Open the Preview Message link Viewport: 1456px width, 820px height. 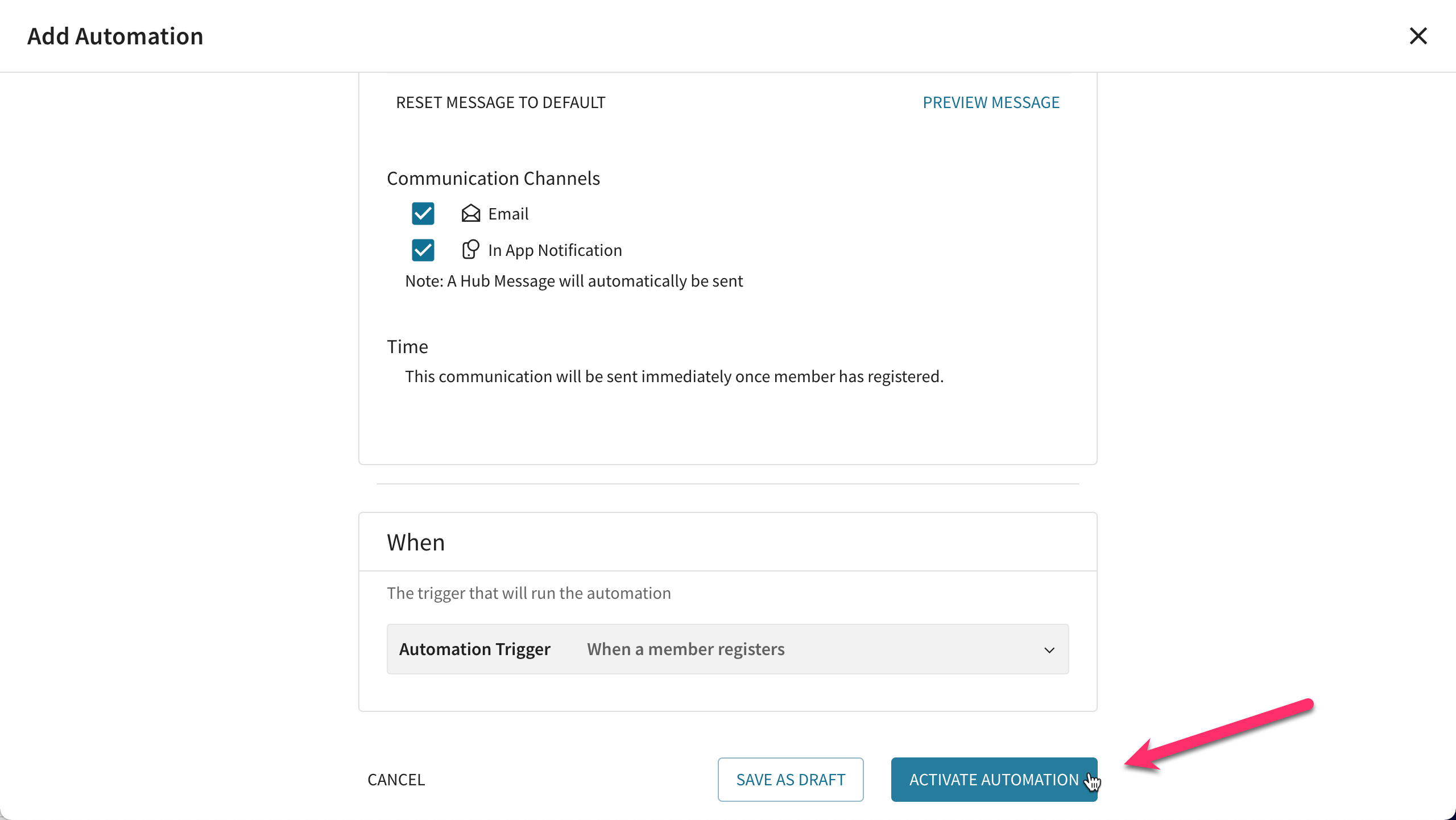991,102
